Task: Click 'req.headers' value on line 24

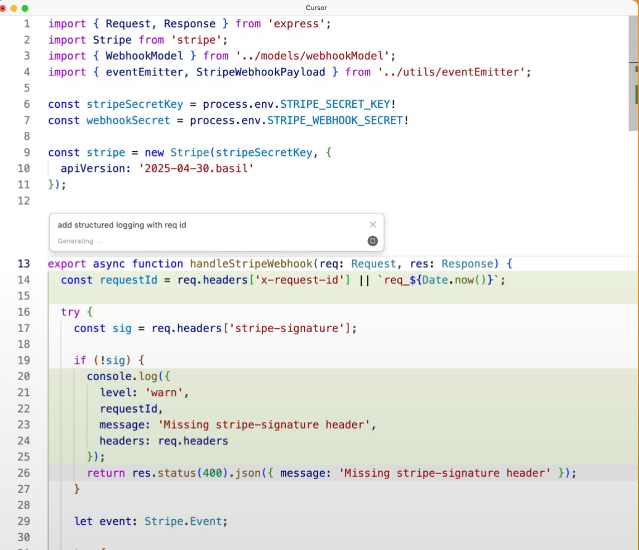Action: (x=193, y=441)
